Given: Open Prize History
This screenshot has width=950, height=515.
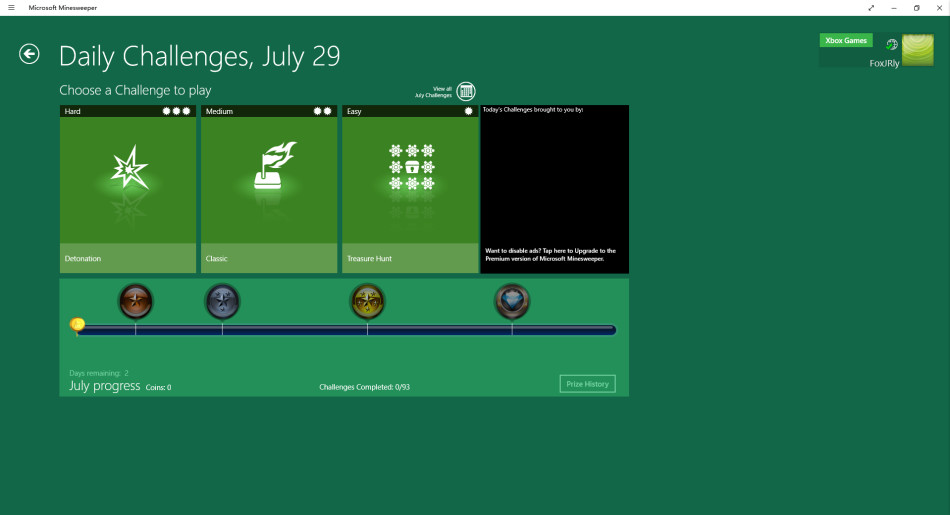Looking at the screenshot, I should click(x=587, y=384).
